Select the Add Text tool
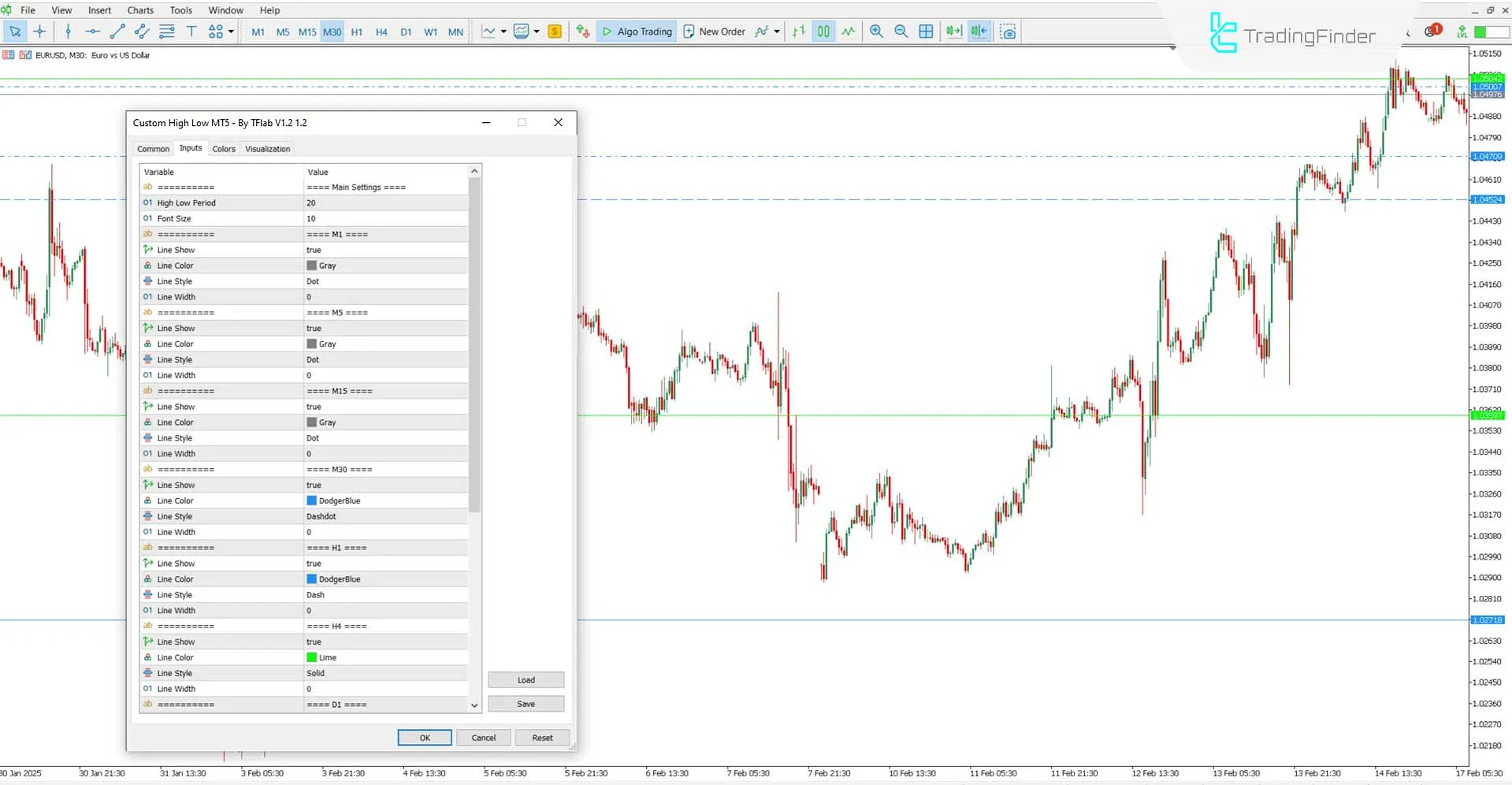 click(191, 32)
